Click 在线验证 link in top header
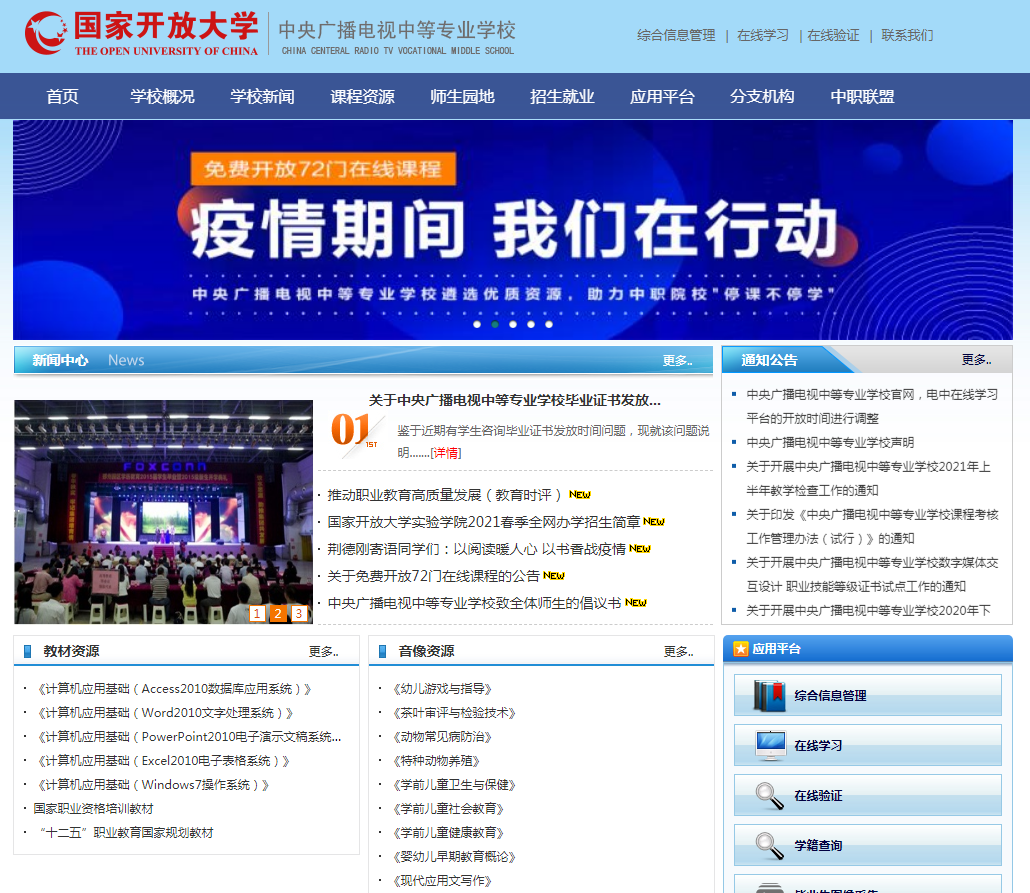Screen dimensions: 1030x893 tap(833, 35)
